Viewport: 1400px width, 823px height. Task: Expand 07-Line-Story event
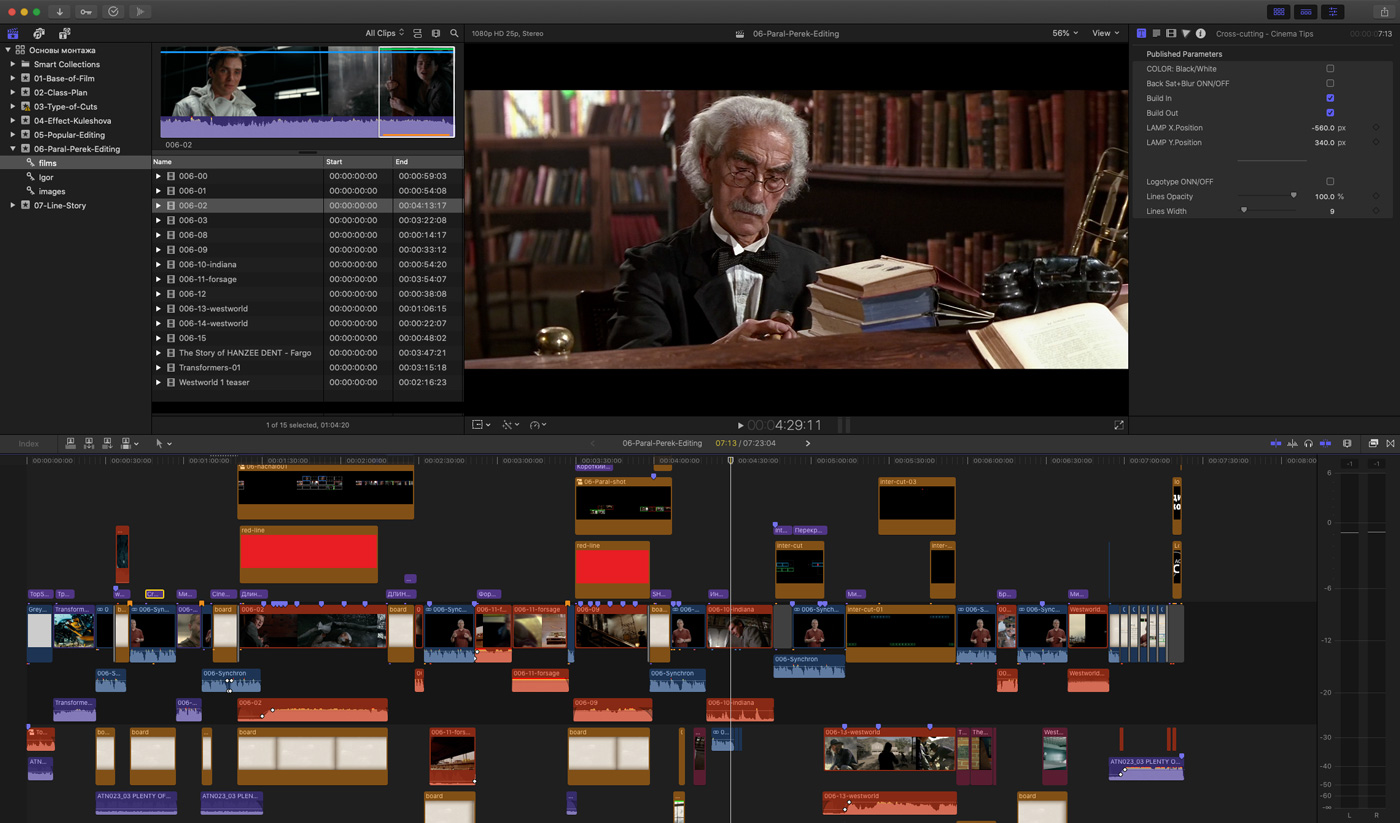pos(13,205)
